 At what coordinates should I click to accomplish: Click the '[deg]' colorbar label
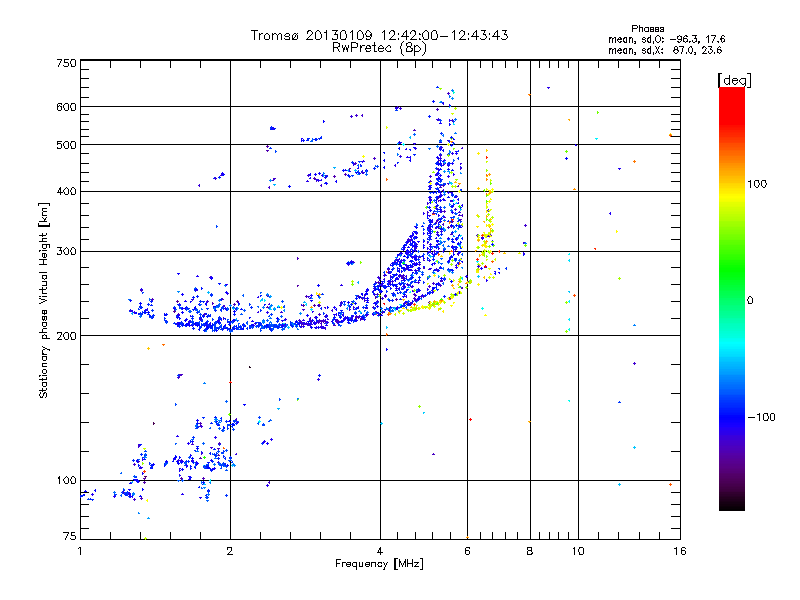734,80
